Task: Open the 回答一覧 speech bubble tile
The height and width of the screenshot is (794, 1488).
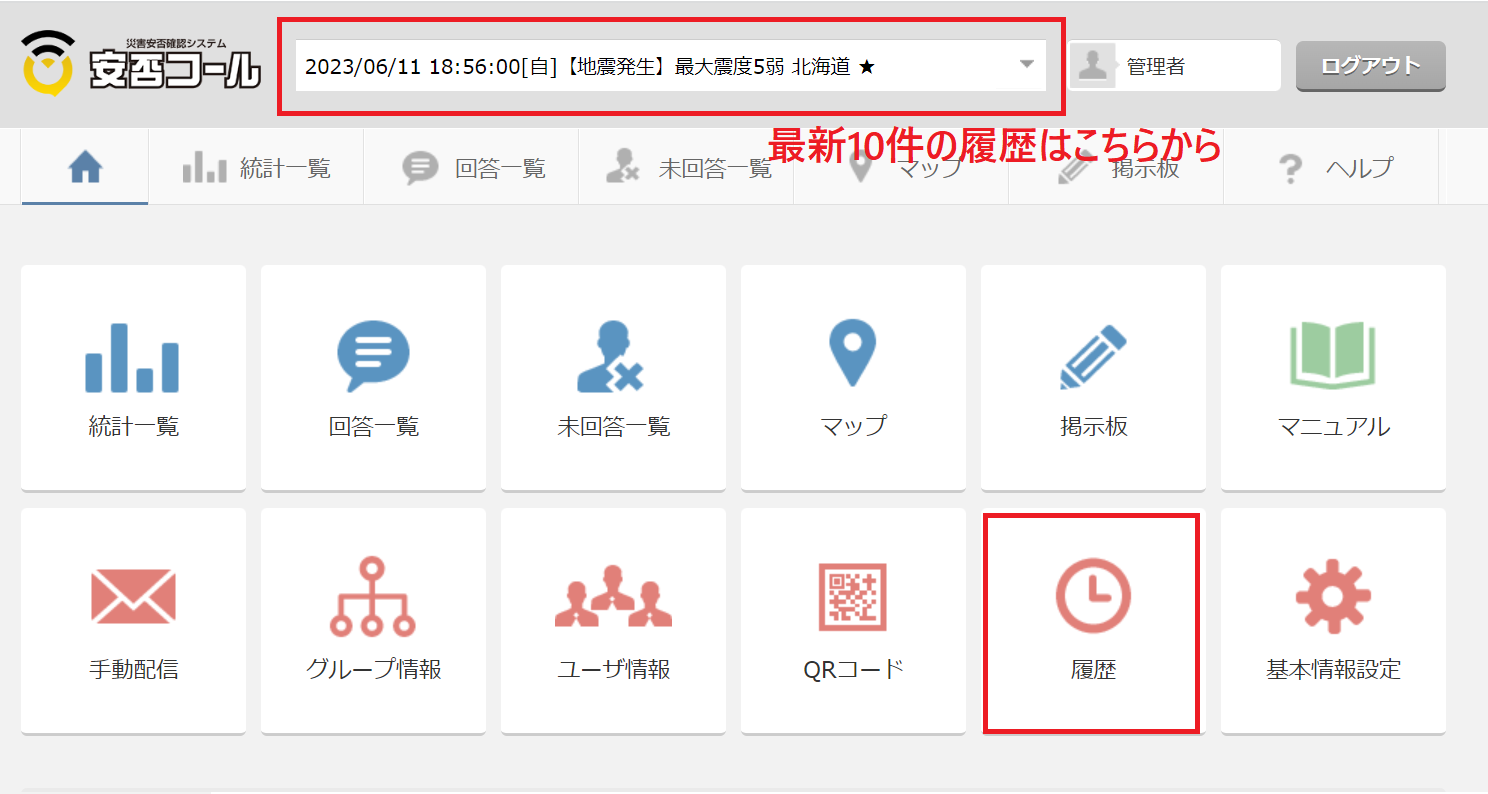Action: click(373, 378)
